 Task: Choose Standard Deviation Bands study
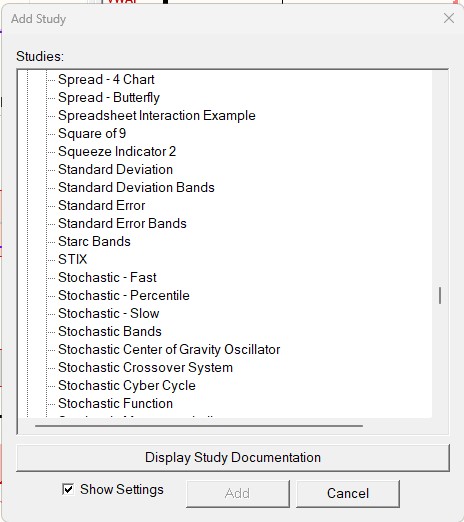tap(136, 187)
